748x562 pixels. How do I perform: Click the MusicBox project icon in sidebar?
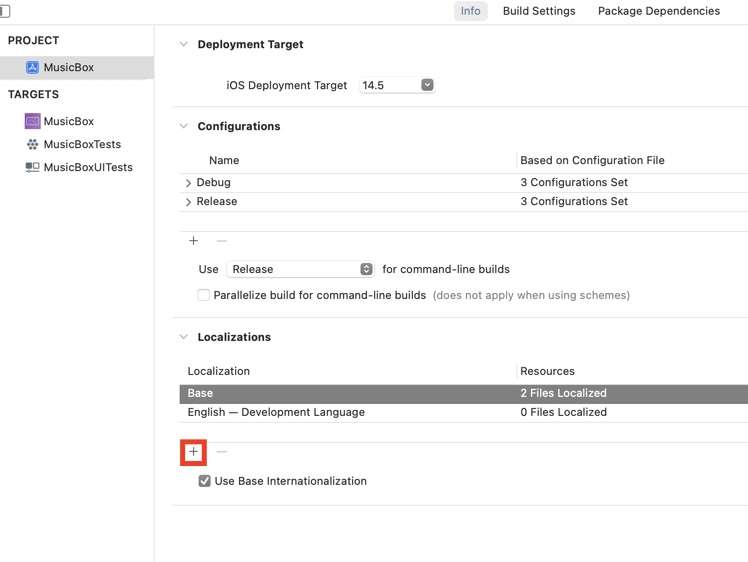[x=32, y=67]
